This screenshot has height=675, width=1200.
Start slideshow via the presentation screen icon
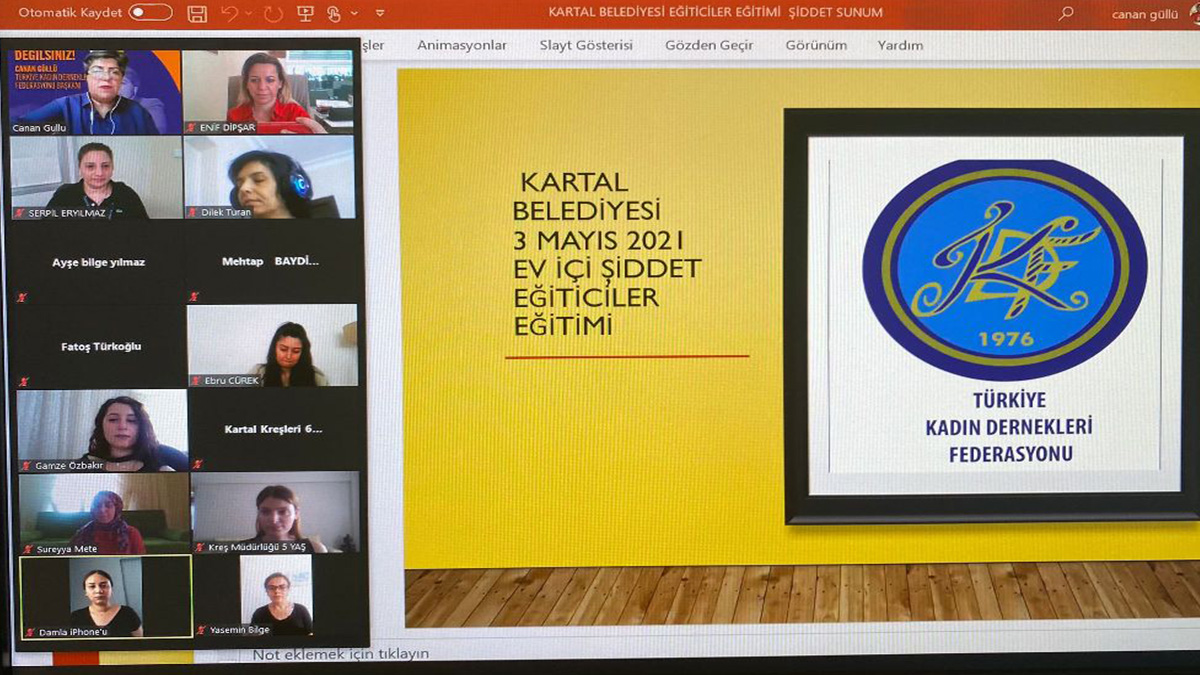305,13
